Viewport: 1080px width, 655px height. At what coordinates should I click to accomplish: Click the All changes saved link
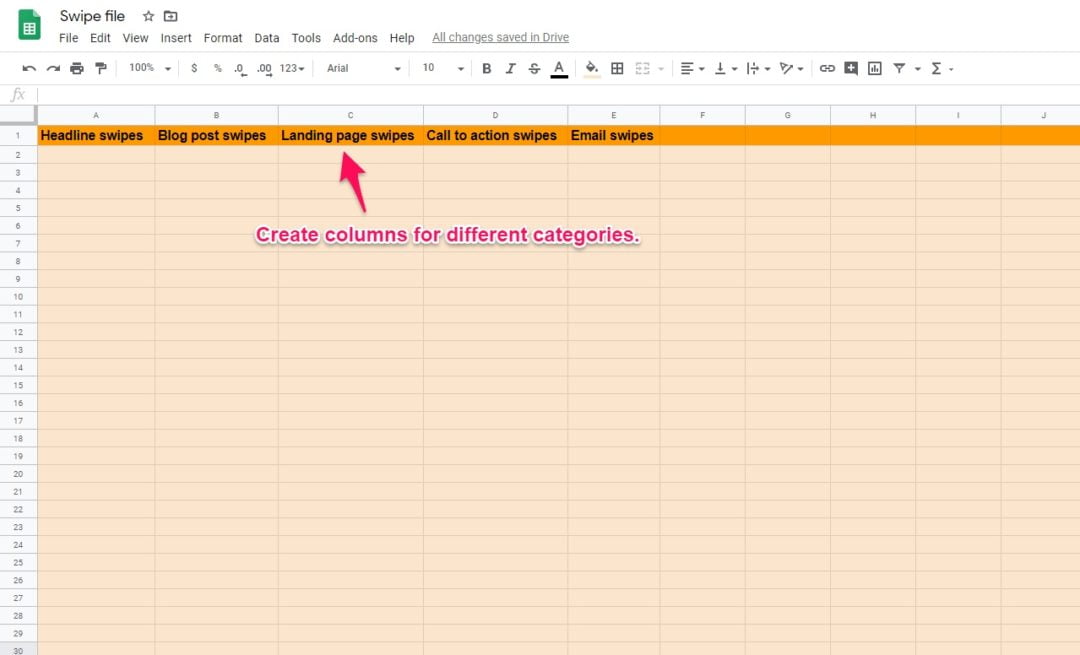click(x=500, y=37)
